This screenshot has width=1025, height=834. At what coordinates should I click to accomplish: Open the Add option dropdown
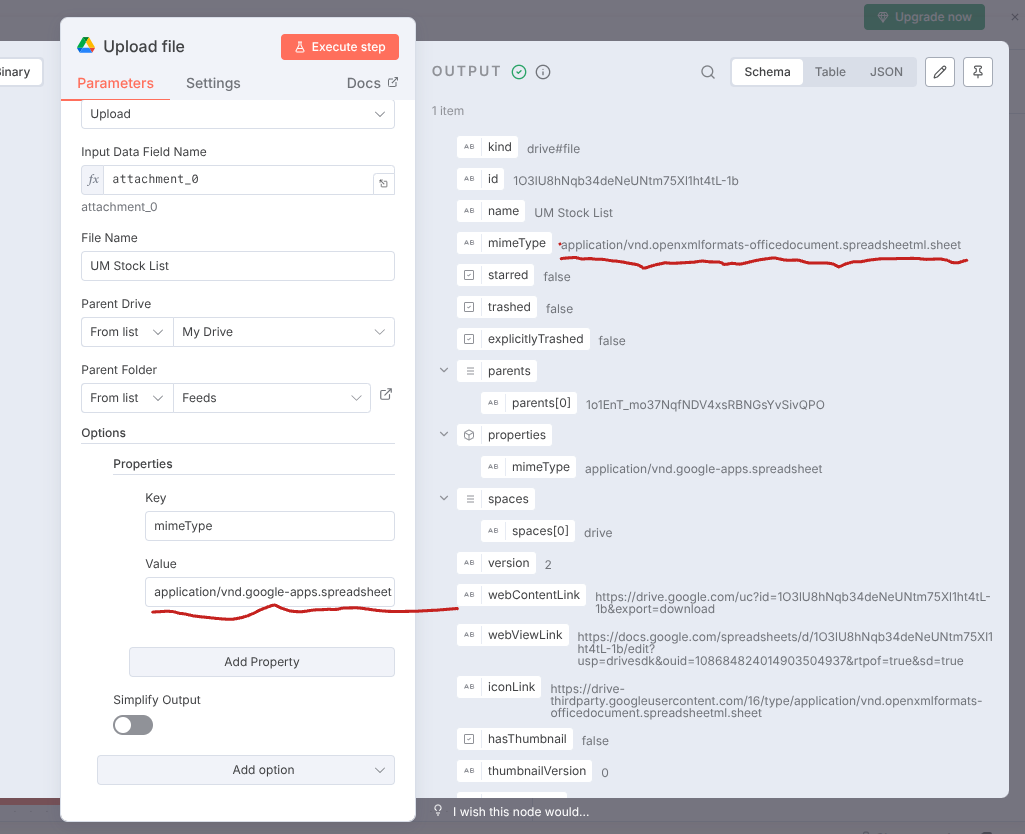[245, 770]
